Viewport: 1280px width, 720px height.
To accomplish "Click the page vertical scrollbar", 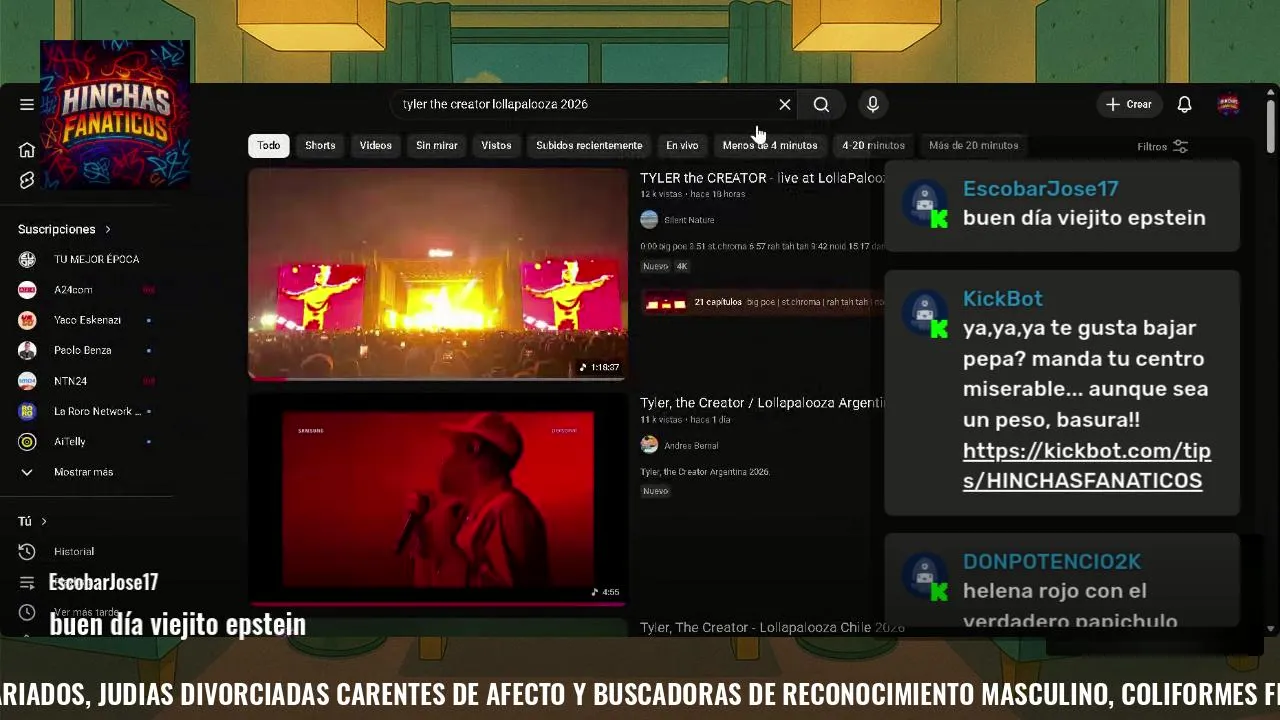I will pos(1271,127).
